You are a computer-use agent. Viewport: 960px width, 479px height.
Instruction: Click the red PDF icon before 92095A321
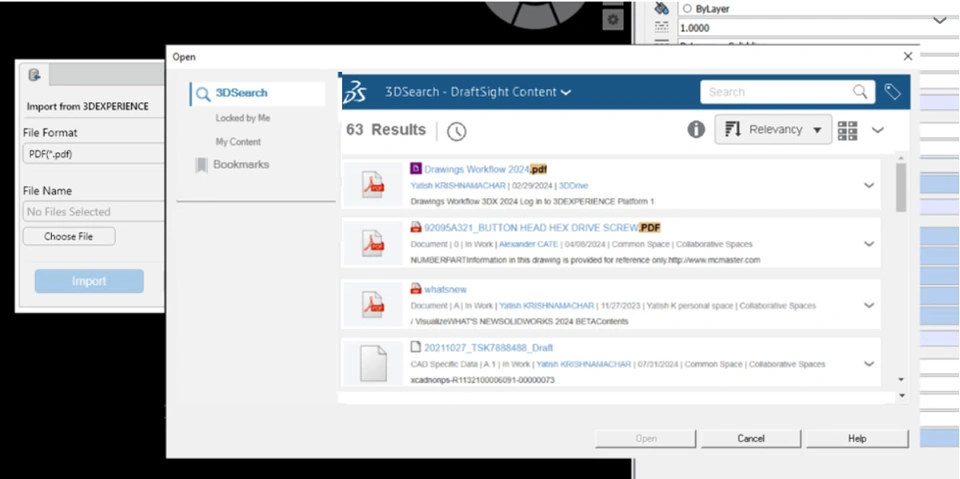416,227
